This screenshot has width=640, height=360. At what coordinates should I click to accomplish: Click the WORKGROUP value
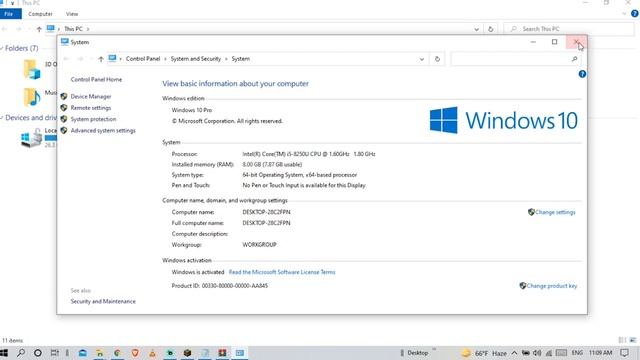click(x=259, y=244)
